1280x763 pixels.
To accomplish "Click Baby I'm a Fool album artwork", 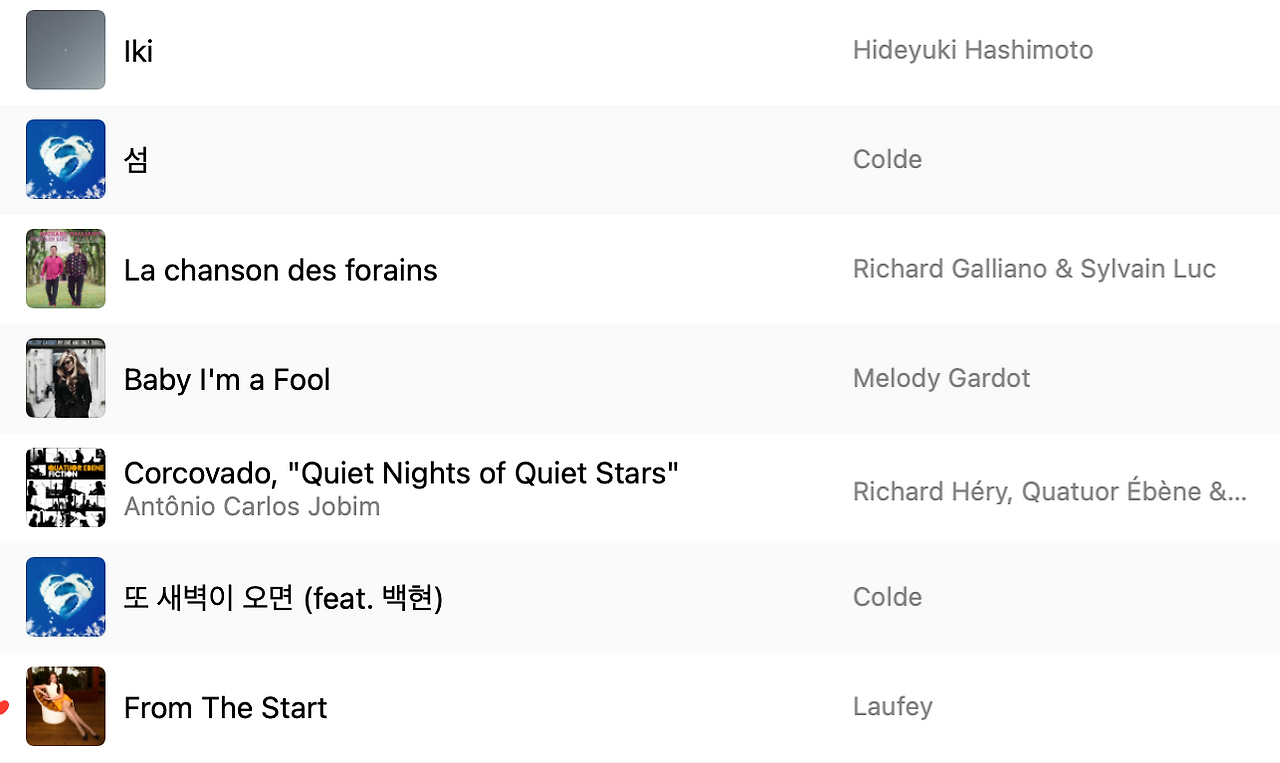I will pyautogui.click(x=65, y=378).
